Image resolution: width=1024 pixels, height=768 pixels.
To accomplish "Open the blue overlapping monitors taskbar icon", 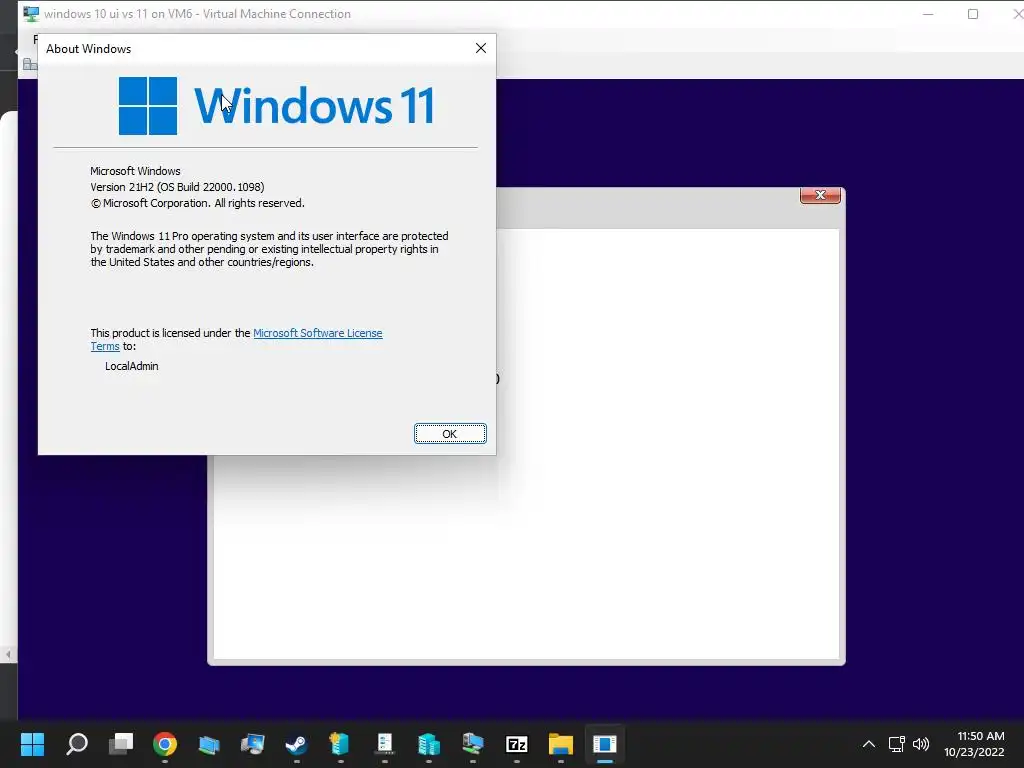I will coord(209,744).
